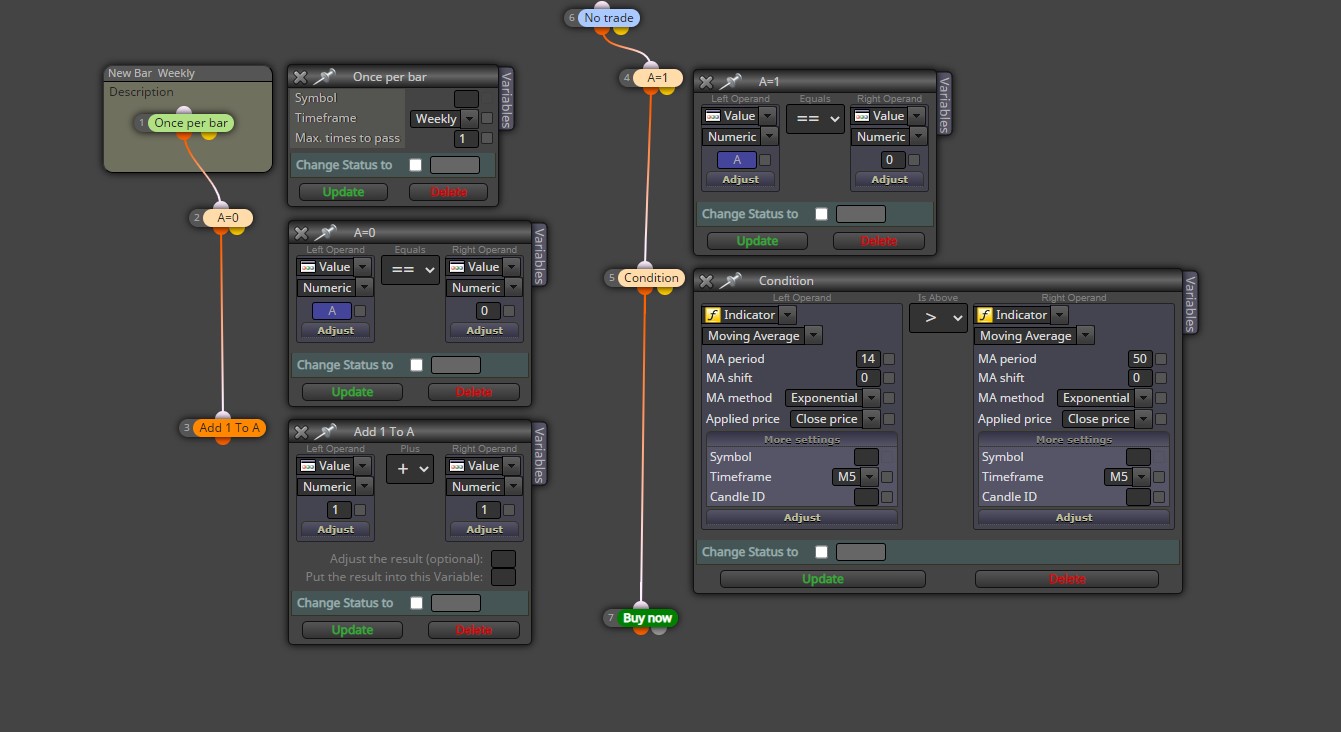Select the green Buy now node

click(x=647, y=618)
